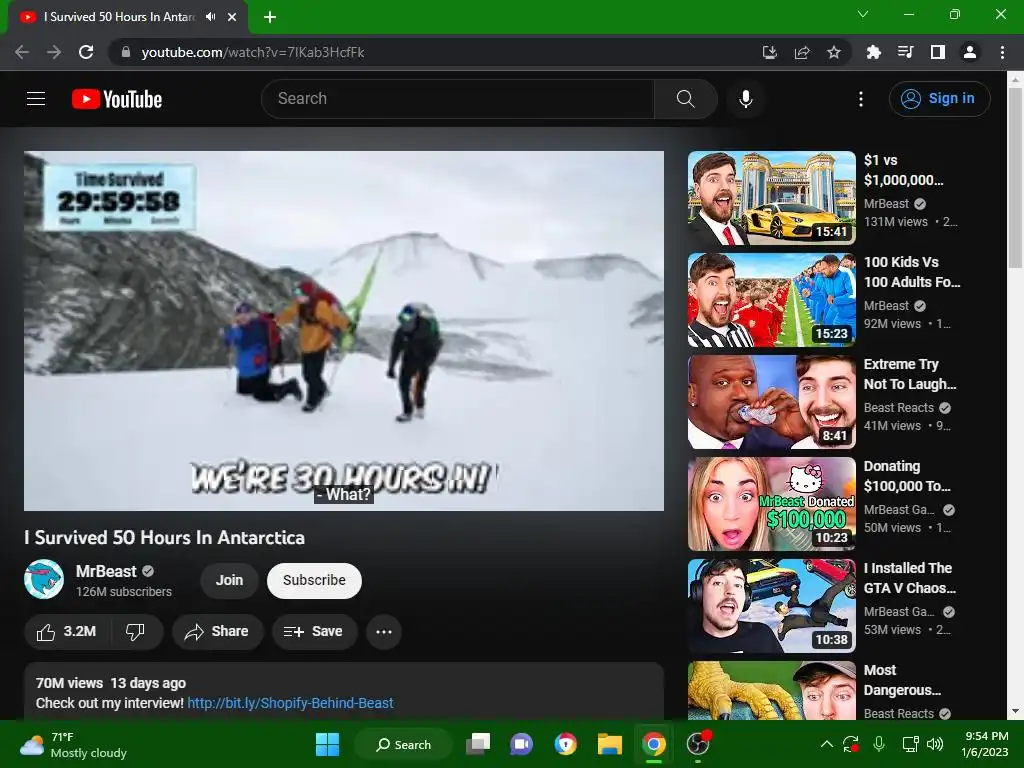Open File Explorer from taskbar
This screenshot has height=768, width=1024.
pyautogui.click(x=610, y=744)
